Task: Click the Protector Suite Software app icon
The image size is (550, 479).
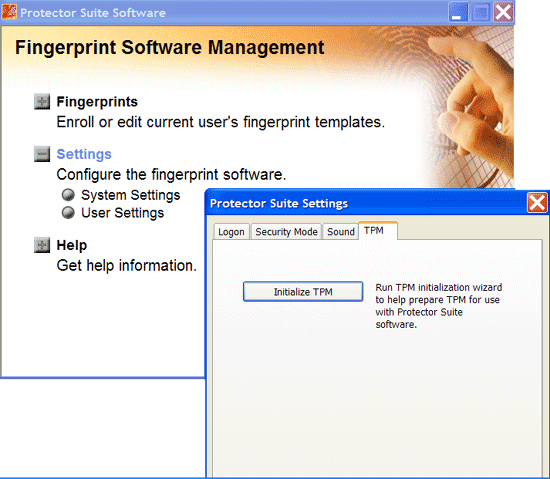Action: 9,12
